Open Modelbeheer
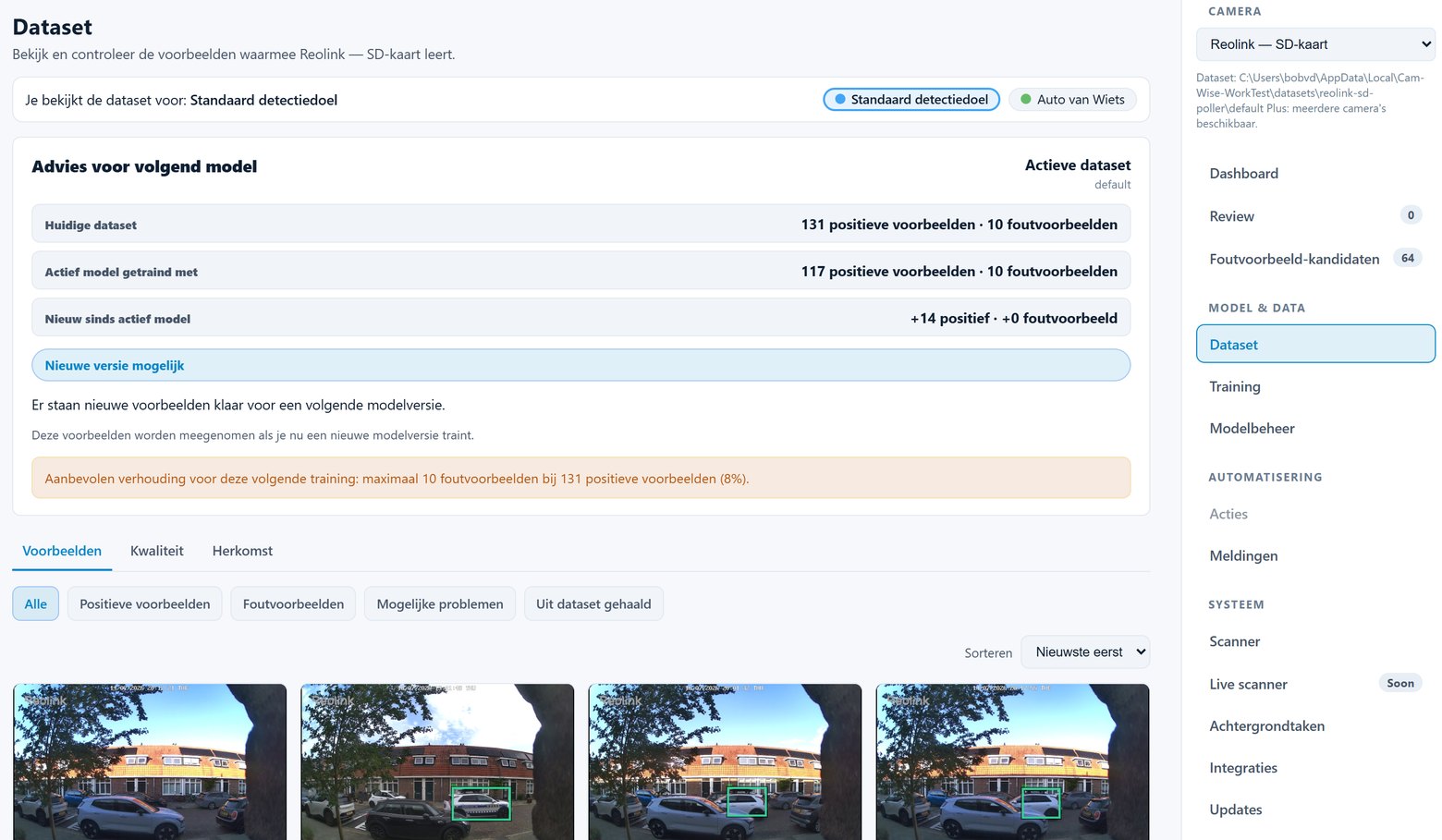Viewport: 1442px width, 840px height. click(1315, 428)
